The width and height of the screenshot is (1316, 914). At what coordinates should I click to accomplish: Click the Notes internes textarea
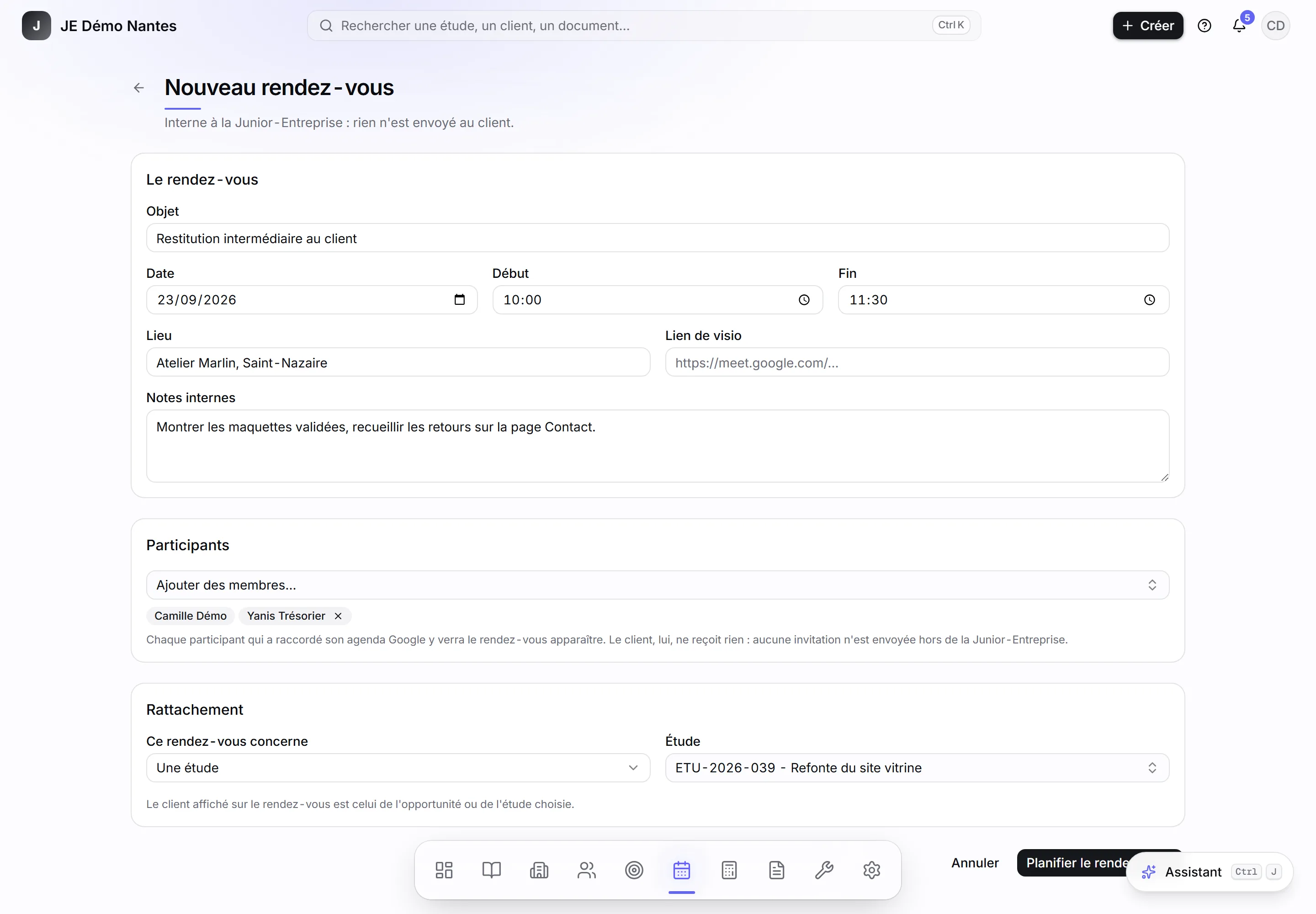point(658,446)
